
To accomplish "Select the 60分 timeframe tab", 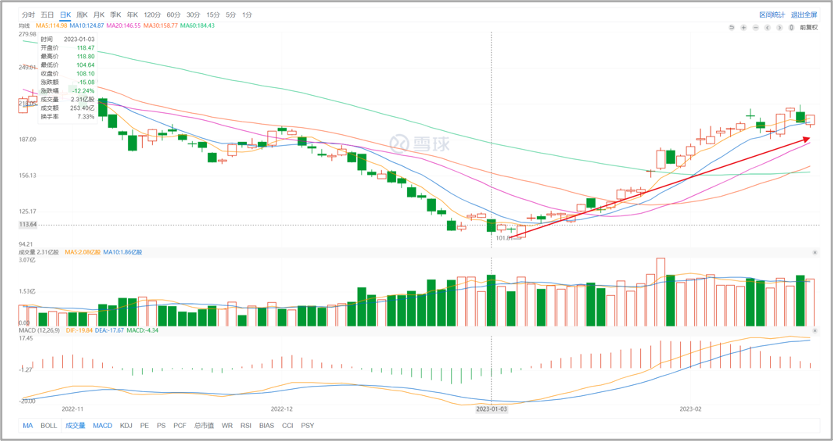I will [174, 15].
